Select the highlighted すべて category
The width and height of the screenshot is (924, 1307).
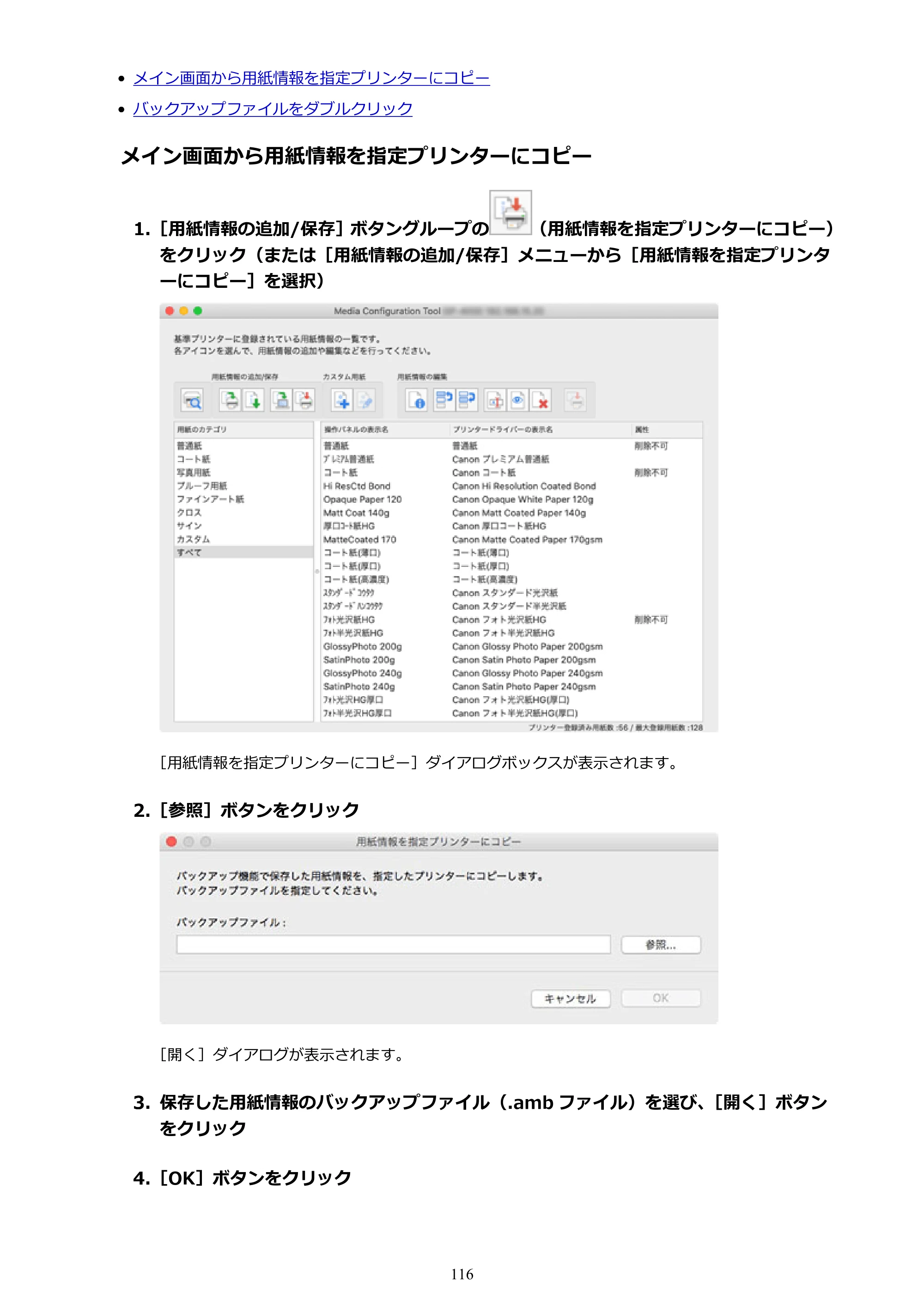pyautogui.click(x=243, y=552)
